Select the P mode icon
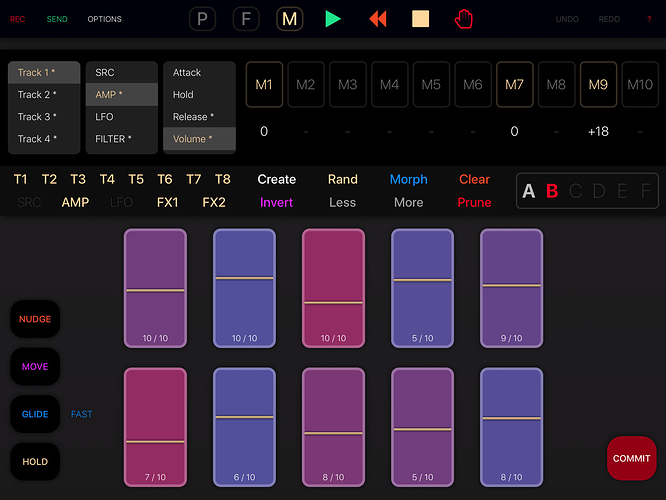The image size is (666, 500). click(x=203, y=19)
